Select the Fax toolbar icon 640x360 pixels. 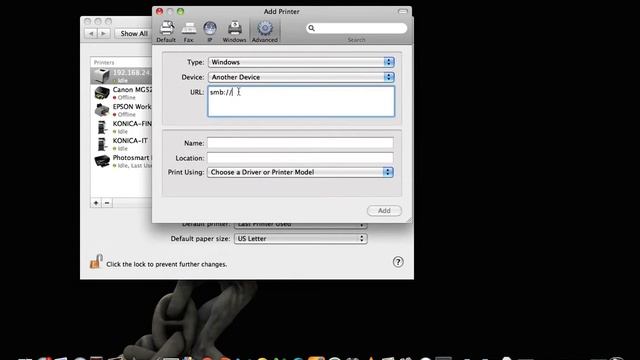point(189,31)
